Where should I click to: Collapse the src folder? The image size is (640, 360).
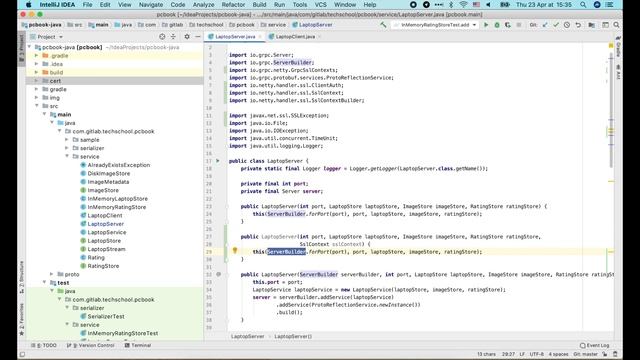pyautogui.click(x=37, y=106)
